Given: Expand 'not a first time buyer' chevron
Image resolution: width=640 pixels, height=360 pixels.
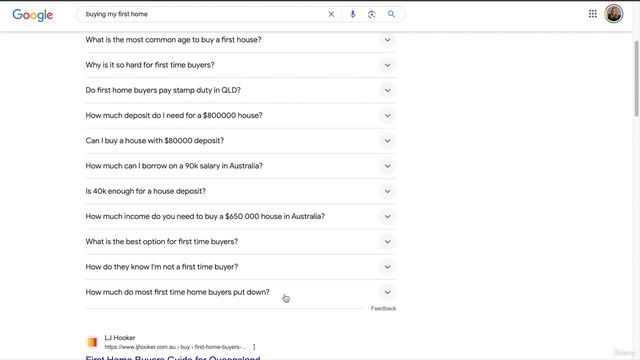Looking at the screenshot, I should 387,267.
